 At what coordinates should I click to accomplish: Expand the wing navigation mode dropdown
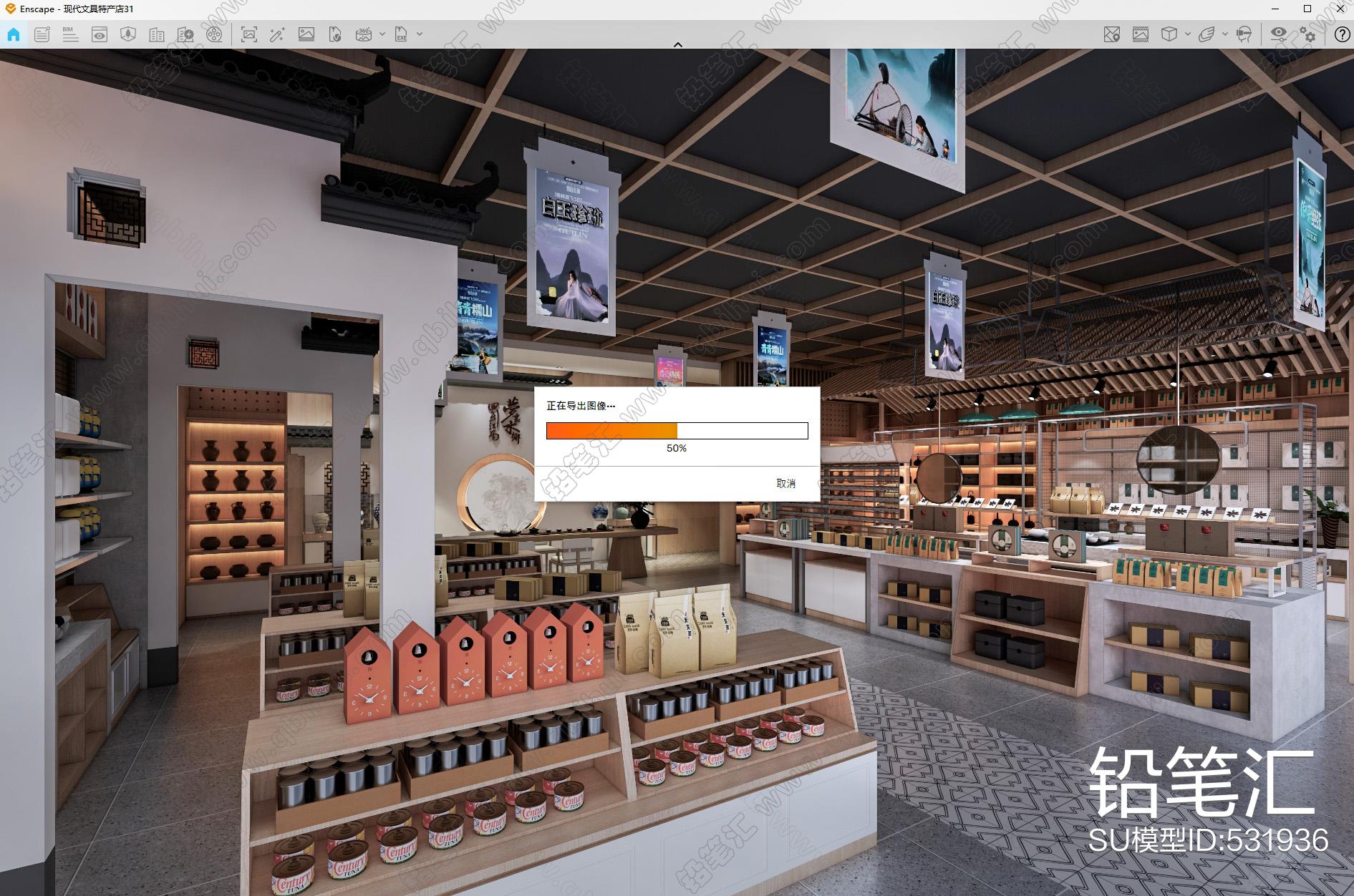1225,34
